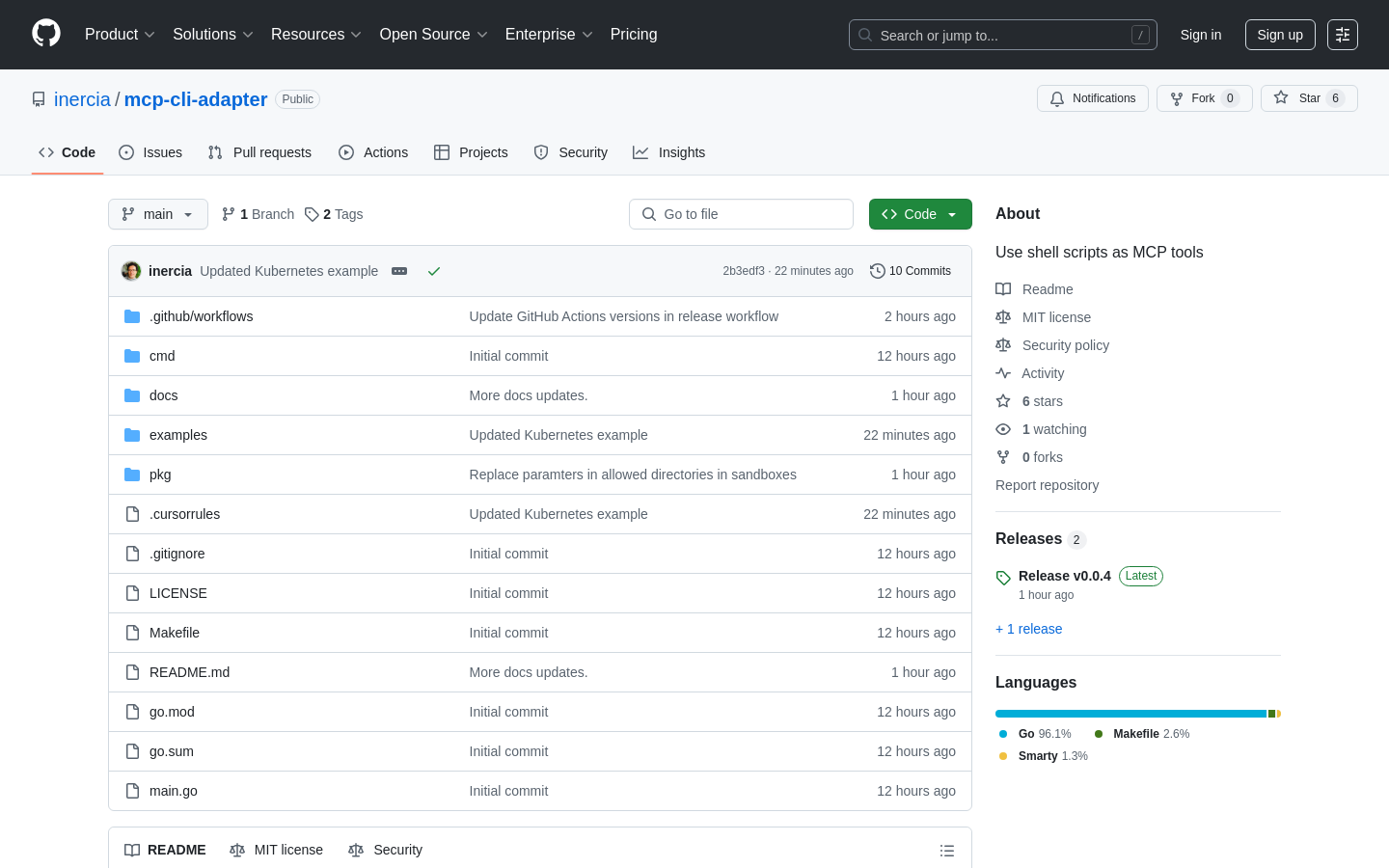Click the Makefile language green dot

click(x=1098, y=734)
